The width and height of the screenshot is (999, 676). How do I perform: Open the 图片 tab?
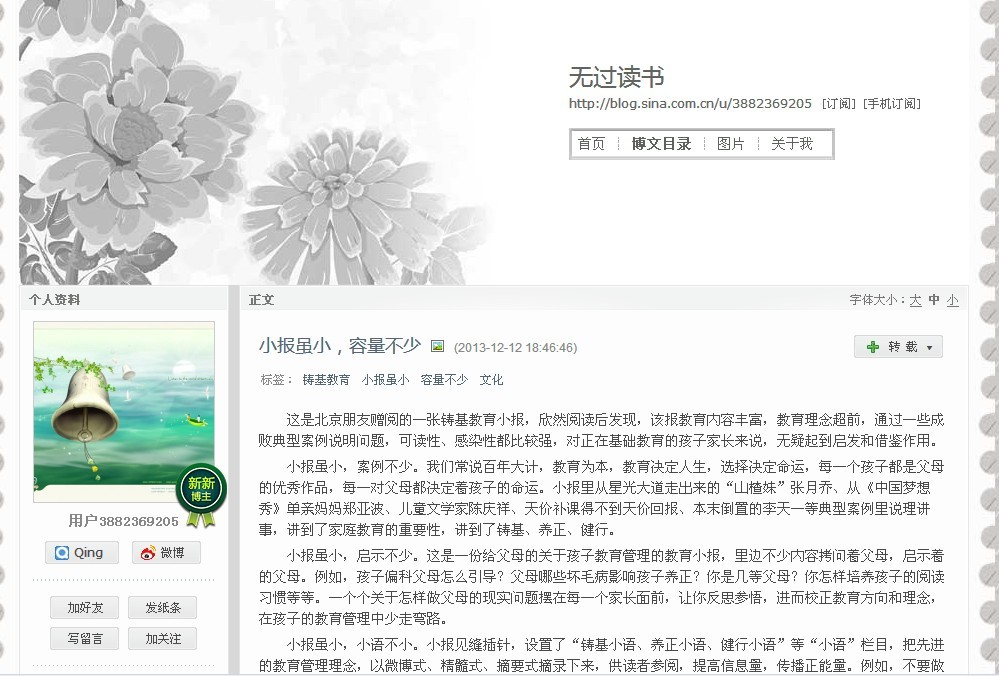tap(730, 144)
